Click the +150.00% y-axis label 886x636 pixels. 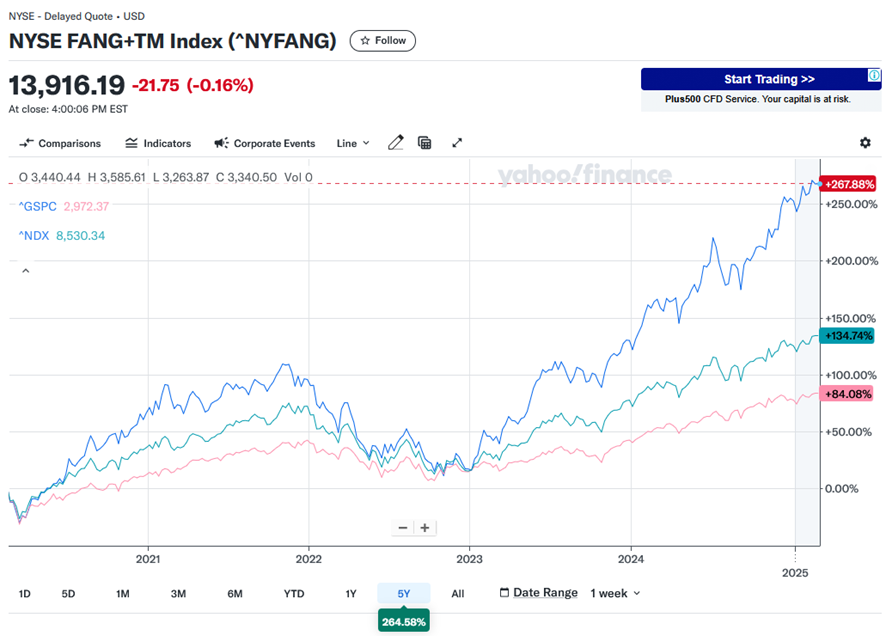(851, 318)
